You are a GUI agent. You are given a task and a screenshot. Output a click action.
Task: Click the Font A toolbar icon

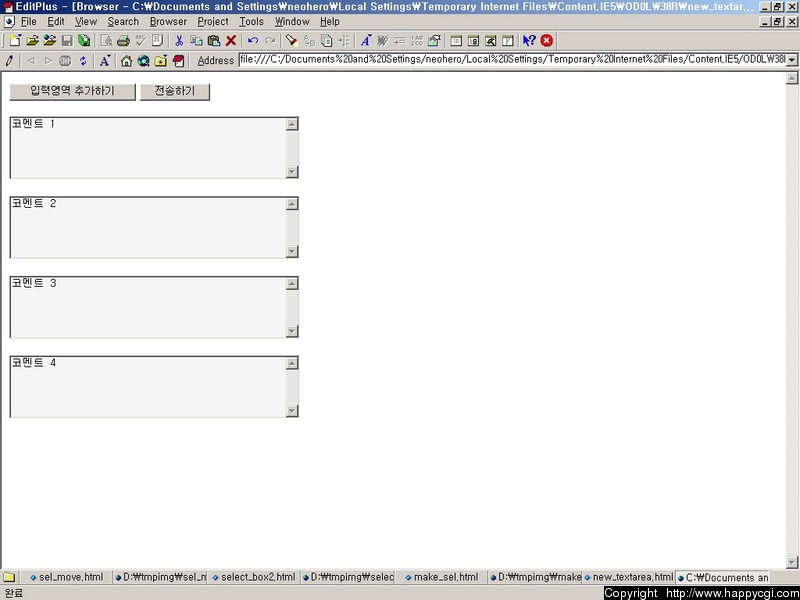[x=366, y=41]
